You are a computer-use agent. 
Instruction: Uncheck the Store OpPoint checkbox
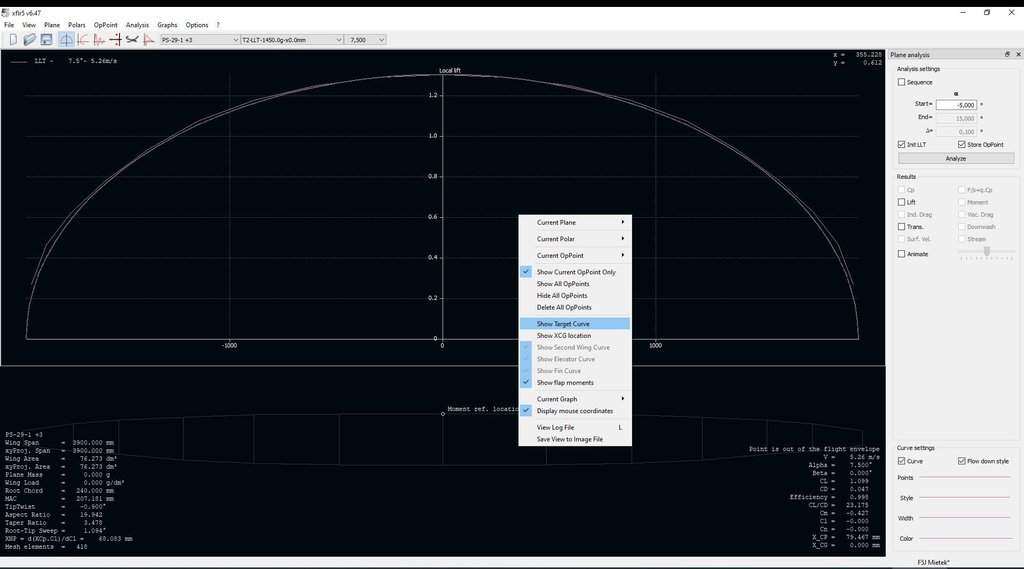[962, 145]
